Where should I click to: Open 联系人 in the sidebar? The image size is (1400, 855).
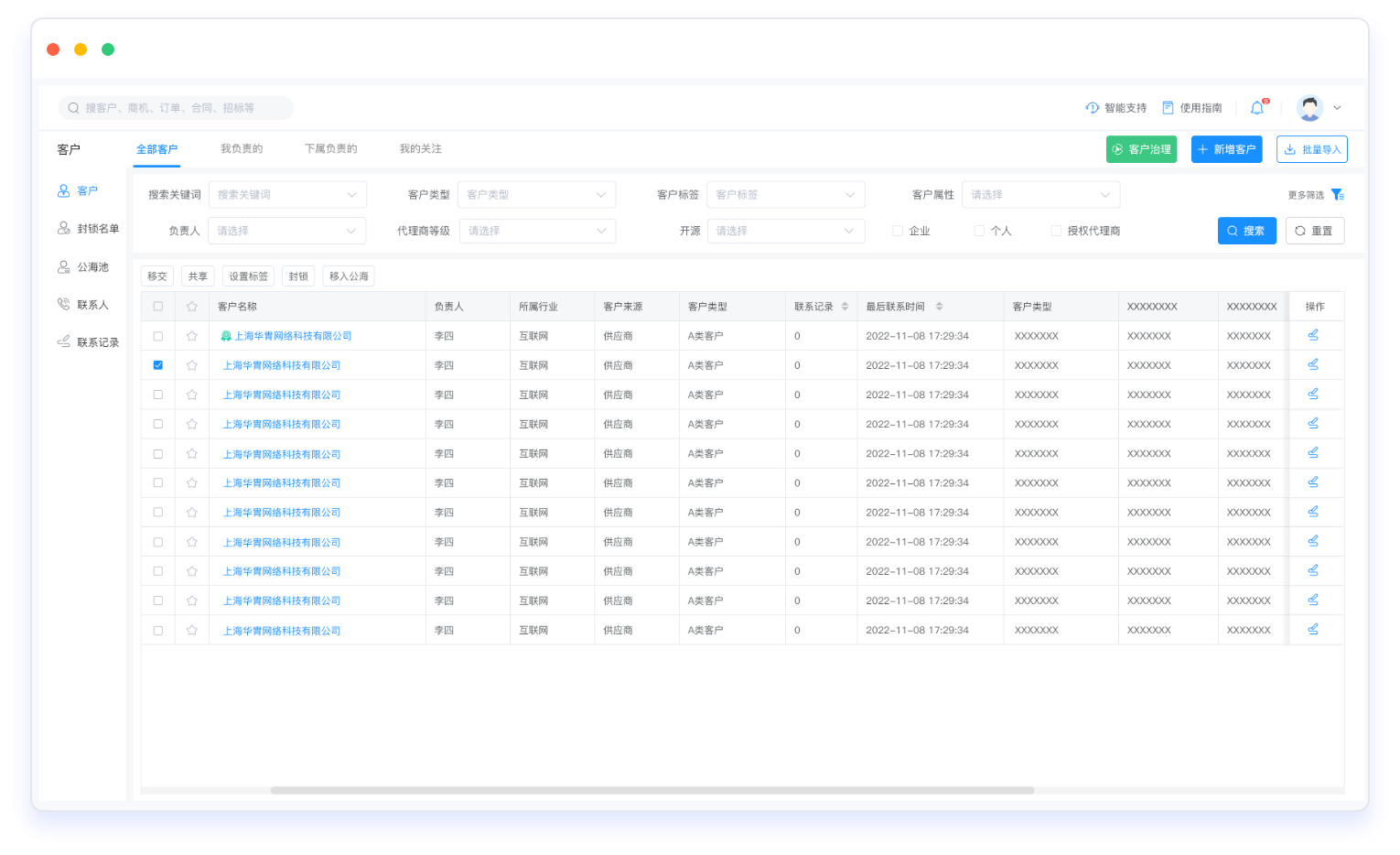click(82, 304)
